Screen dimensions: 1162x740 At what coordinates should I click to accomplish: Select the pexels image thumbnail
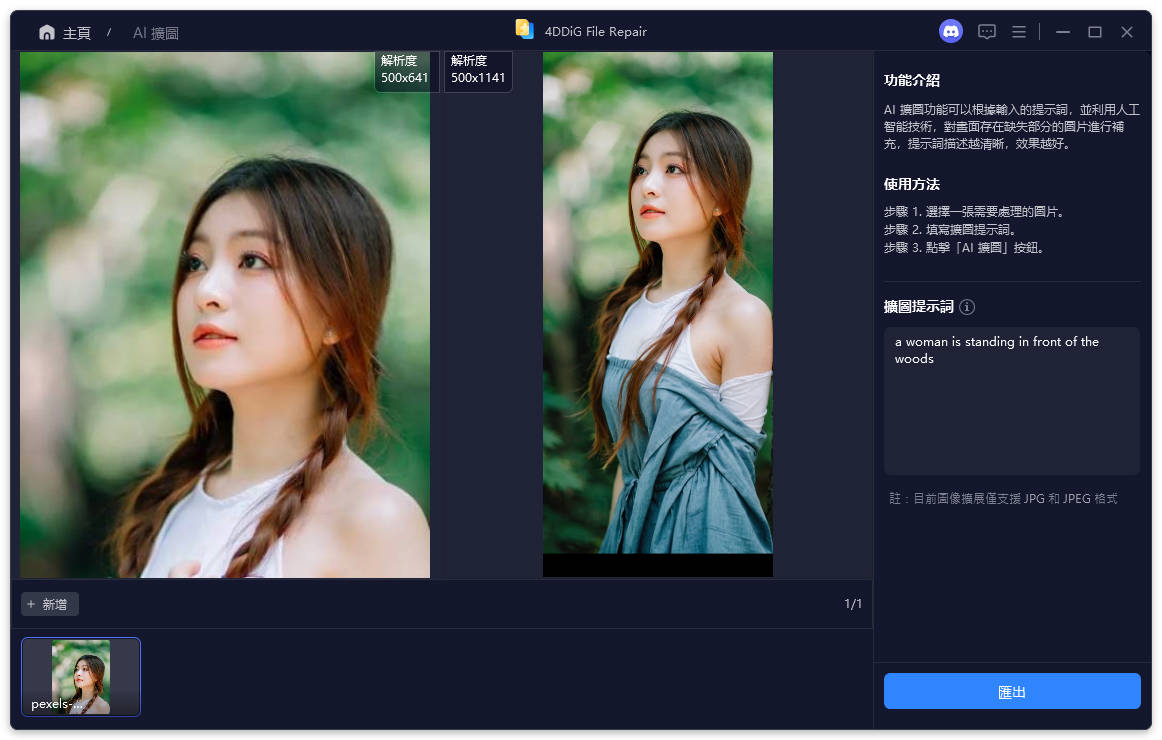pyautogui.click(x=80, y=677)
